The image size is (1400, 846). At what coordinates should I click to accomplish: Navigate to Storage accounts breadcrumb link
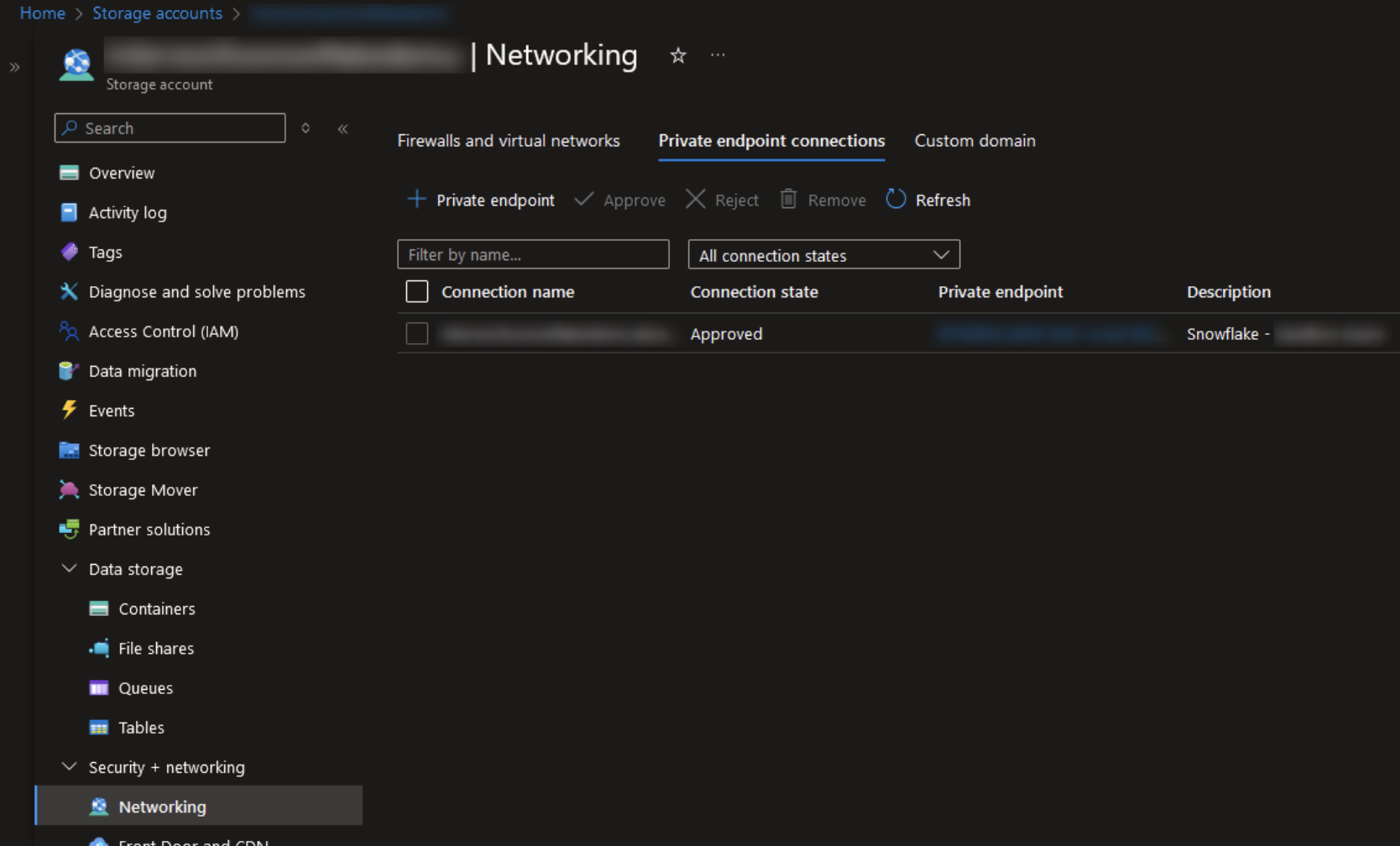coord(157,13)
